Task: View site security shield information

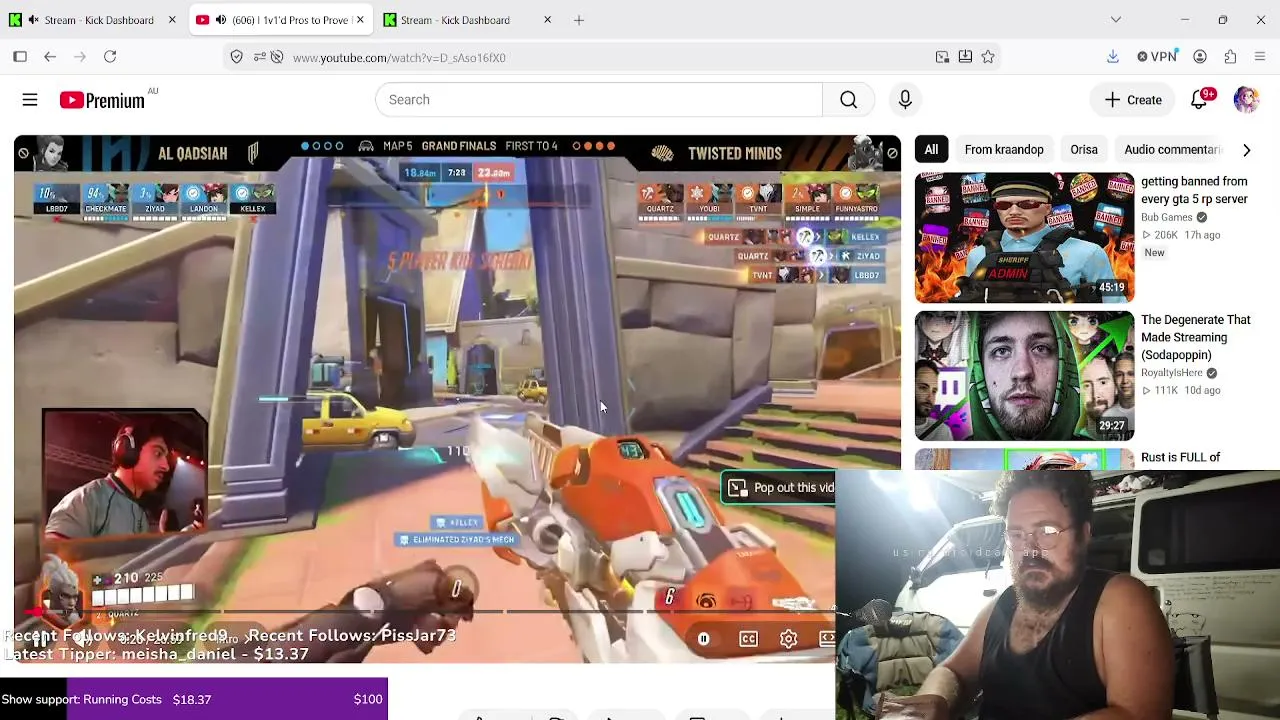Action: [x=236, y=57]
